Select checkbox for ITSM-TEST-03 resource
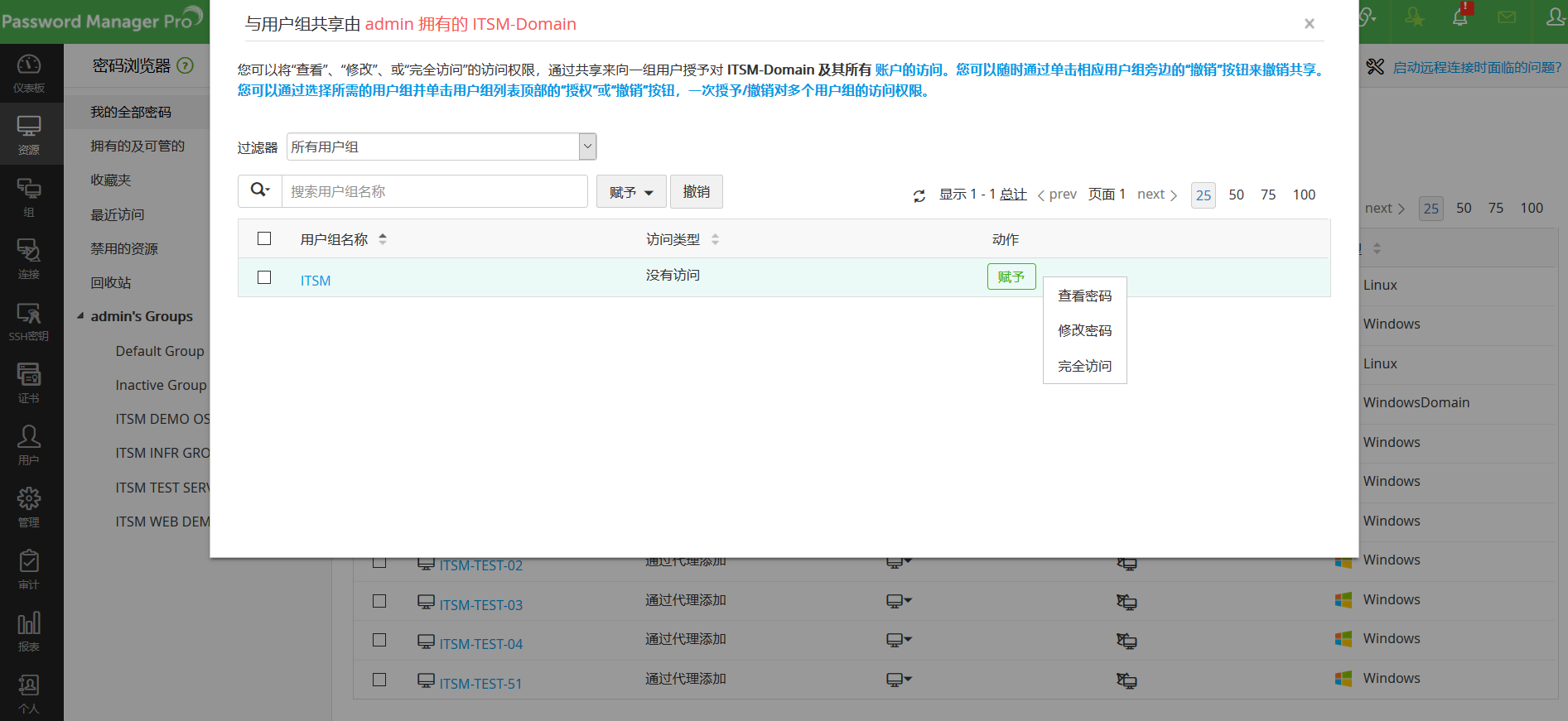 [379, 601]
